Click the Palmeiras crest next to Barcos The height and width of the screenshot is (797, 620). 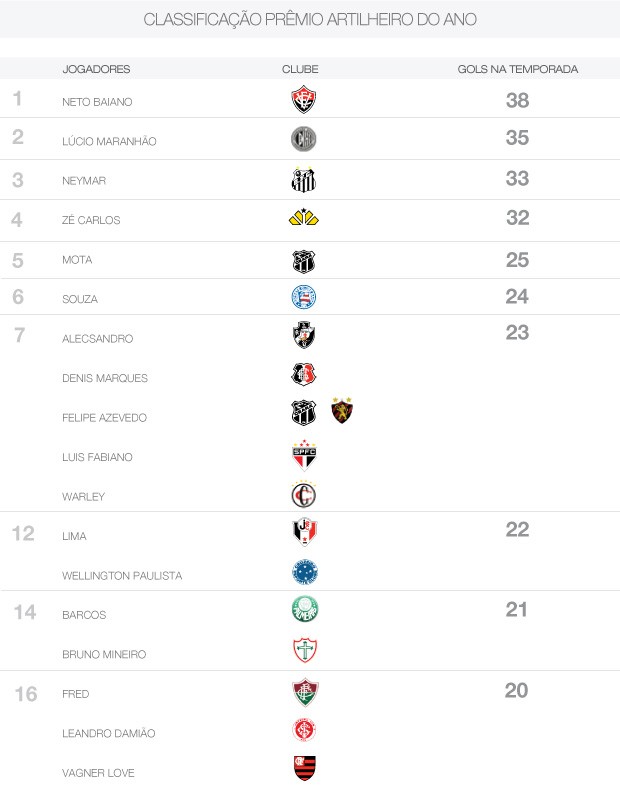point(304,610)
